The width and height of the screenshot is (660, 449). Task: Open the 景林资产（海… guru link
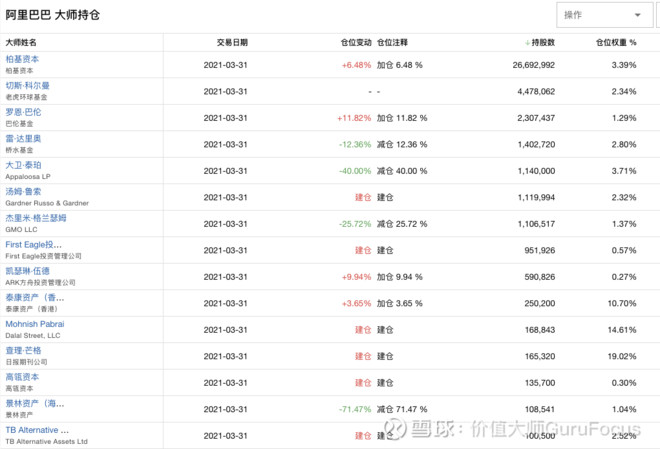point(35,404)
